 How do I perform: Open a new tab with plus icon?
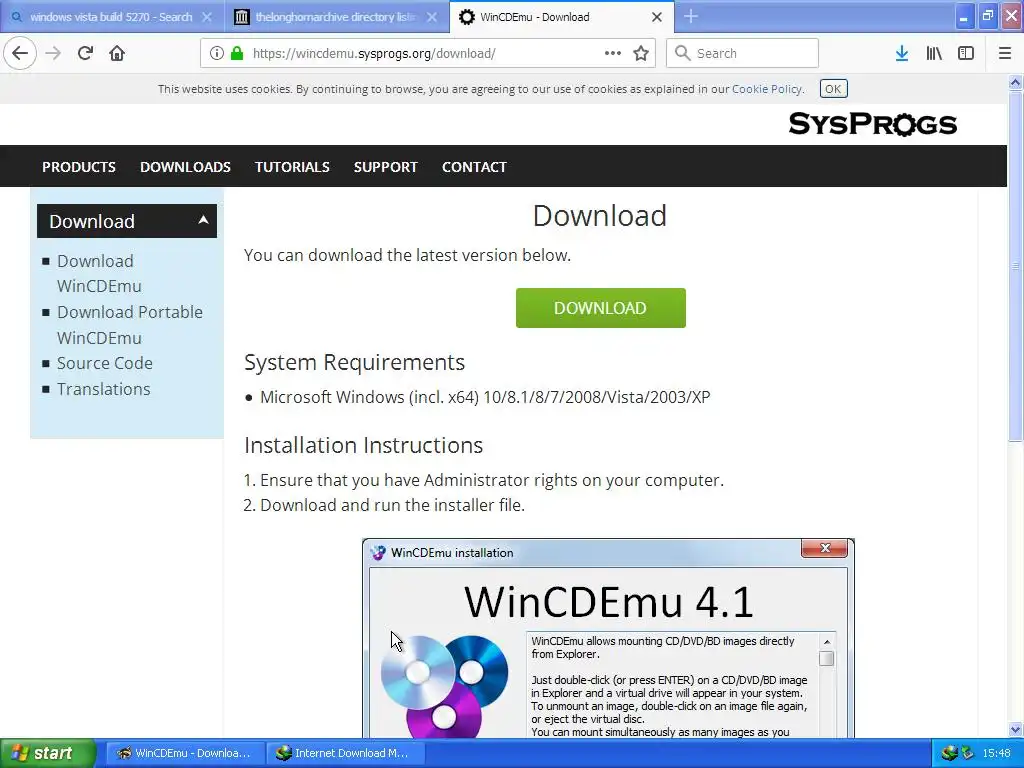pyautogui.click(x=690, y=16)
